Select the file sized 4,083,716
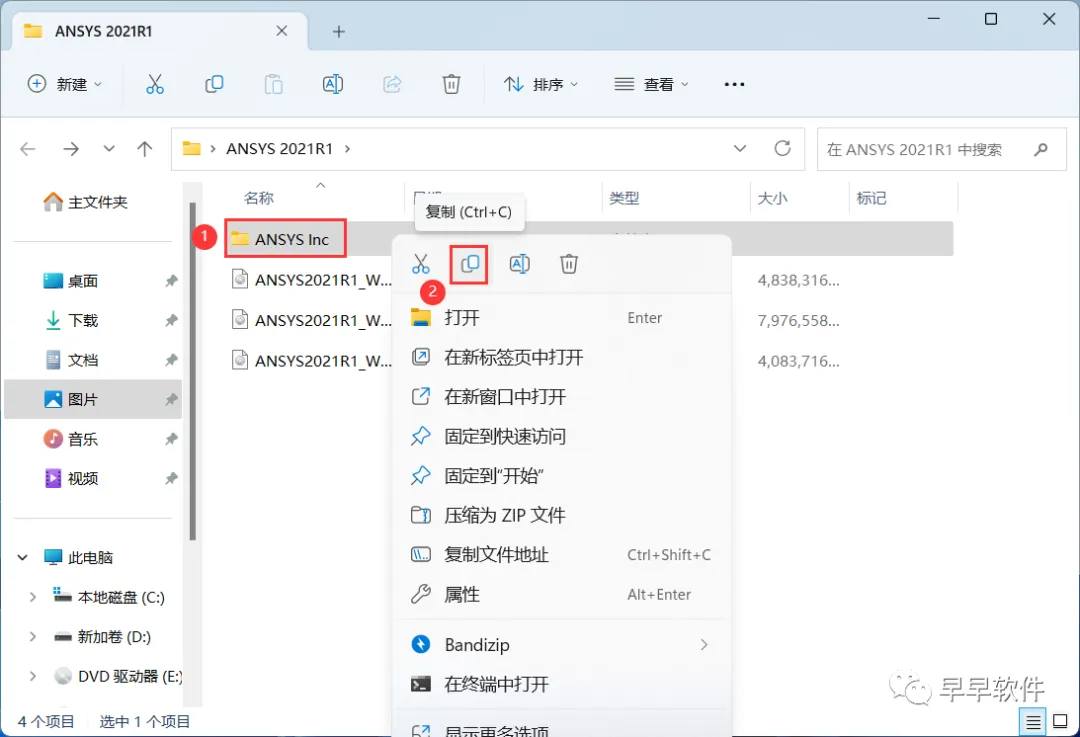 tap(311, 361)
